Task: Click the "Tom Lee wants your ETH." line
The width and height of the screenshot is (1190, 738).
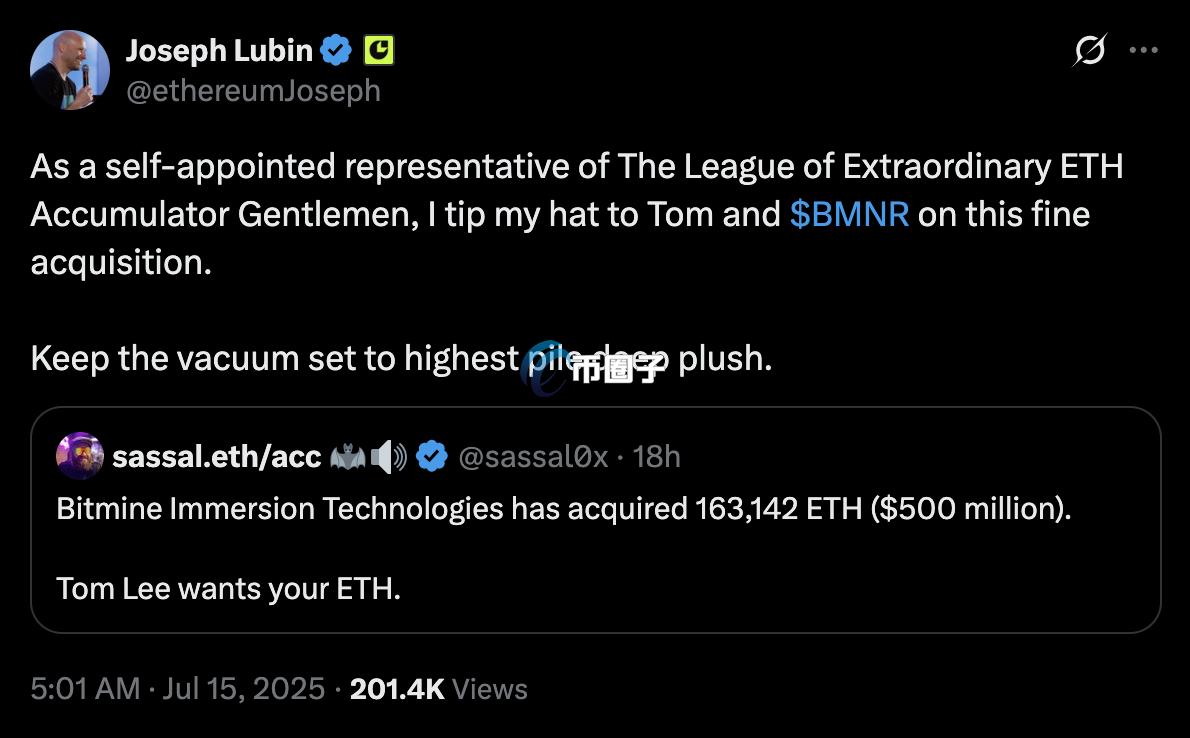Action: coord(229,588)
